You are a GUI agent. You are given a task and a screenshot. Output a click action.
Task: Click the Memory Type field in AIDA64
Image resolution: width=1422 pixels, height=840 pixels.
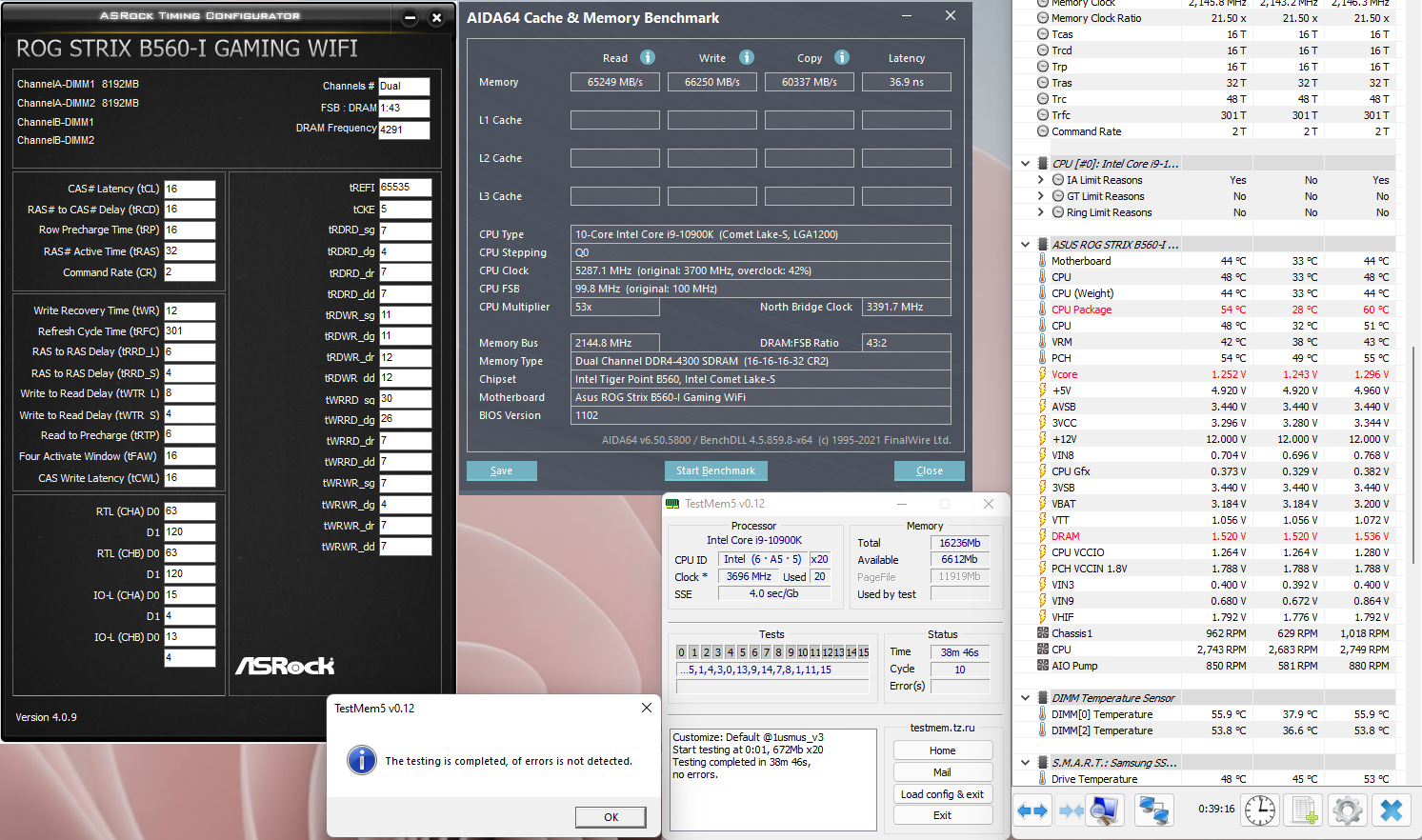761,361
